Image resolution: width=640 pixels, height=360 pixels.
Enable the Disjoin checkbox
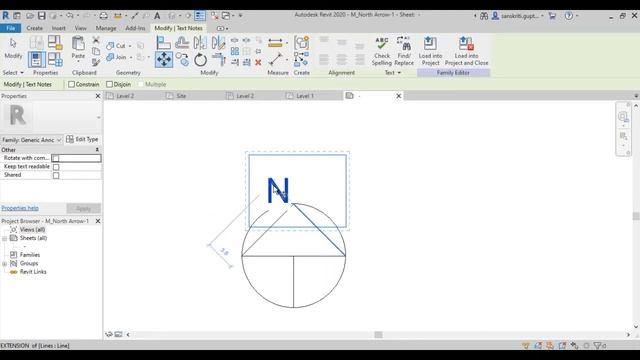point(109,84)
